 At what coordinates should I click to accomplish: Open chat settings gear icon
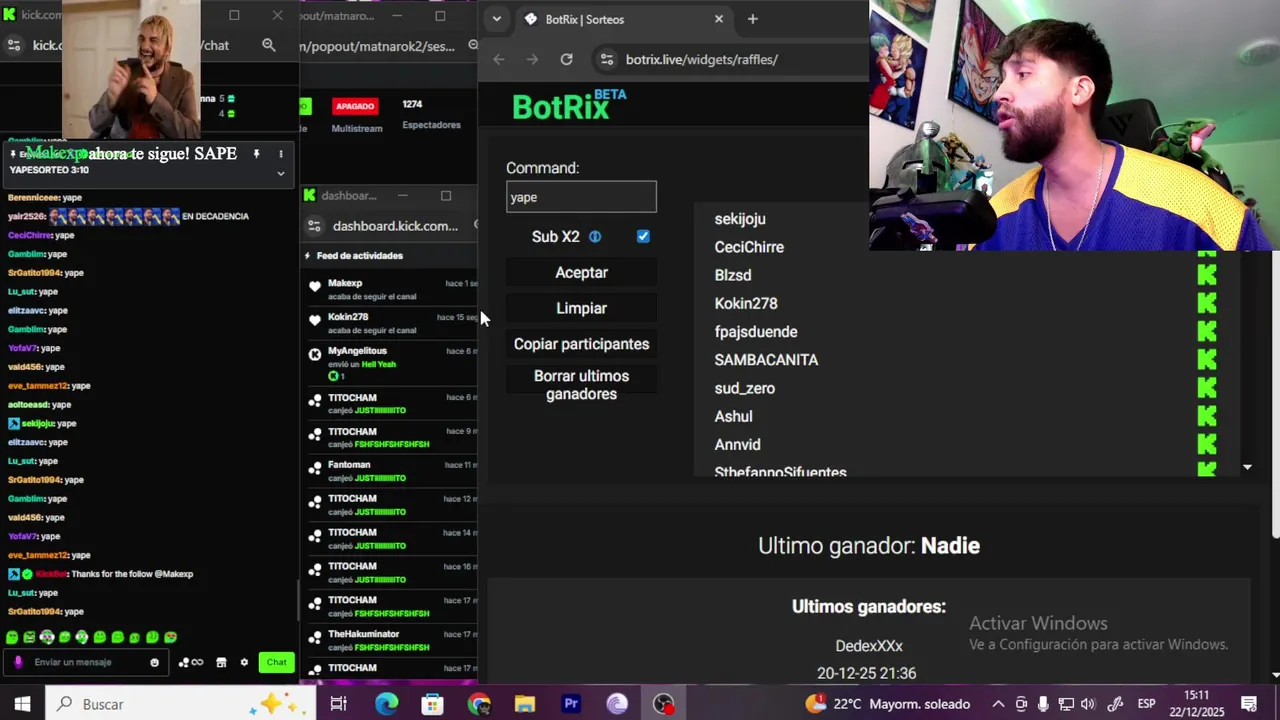click(x=244, y=662)
